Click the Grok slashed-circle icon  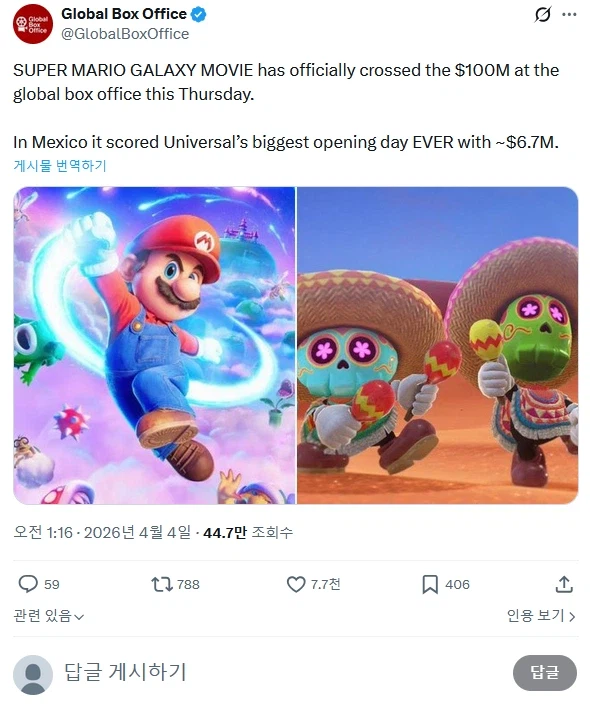[x=542, y=15]
